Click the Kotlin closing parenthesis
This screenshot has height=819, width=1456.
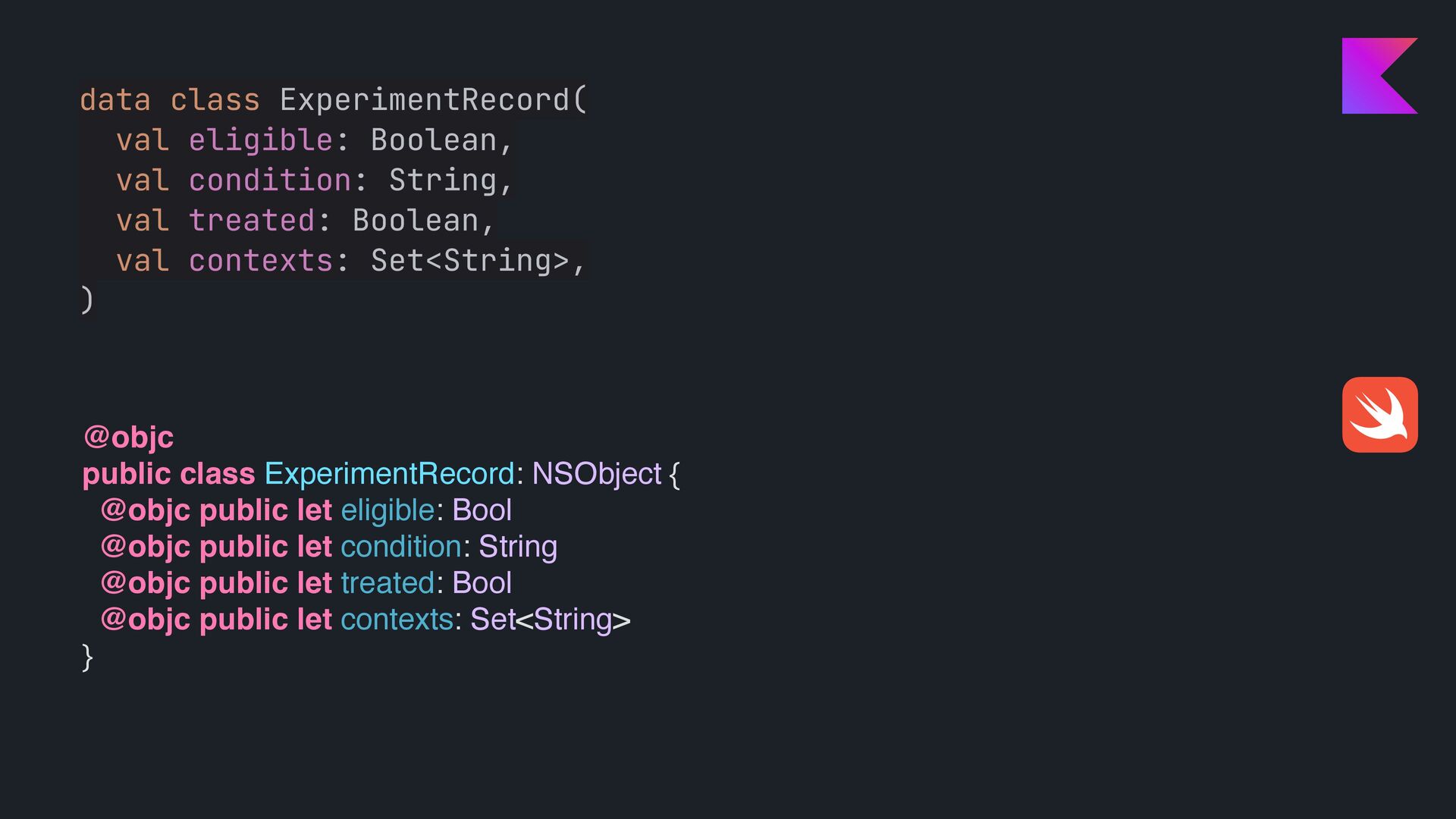(x=87, y=300)
